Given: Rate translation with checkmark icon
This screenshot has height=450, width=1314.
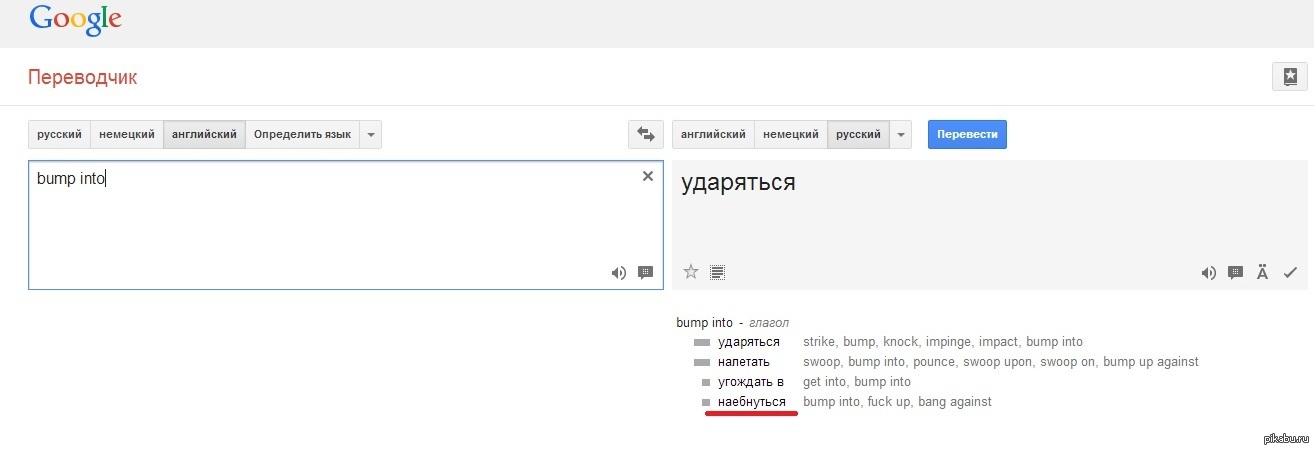Looking at the screenshot, I should tap(1289, 272).
